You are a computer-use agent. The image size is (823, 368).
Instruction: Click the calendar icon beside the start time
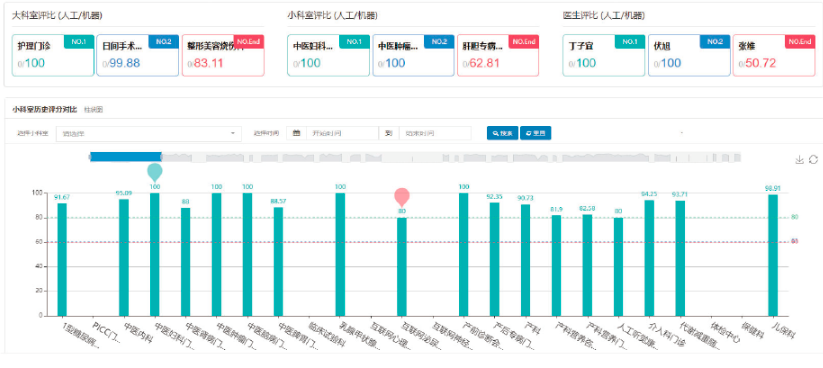coord(296,133)
